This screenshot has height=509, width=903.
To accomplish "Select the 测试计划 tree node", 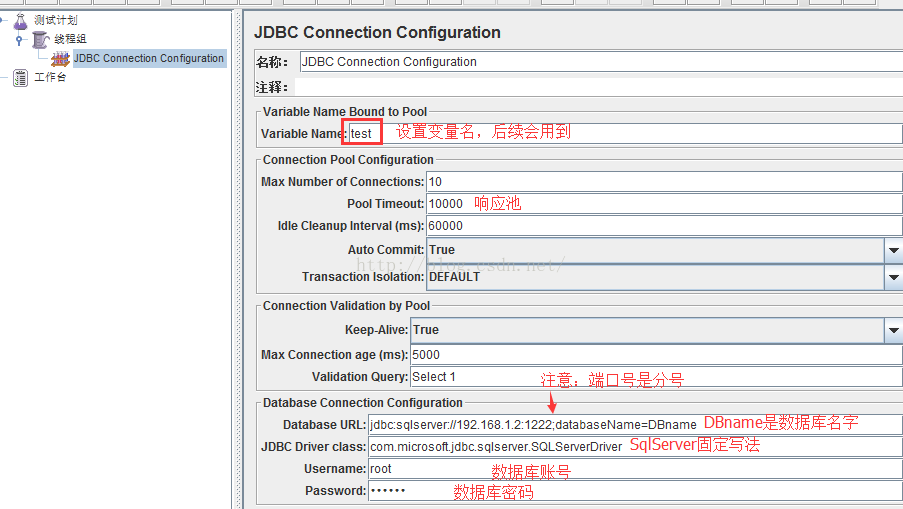I will point(55,20).
